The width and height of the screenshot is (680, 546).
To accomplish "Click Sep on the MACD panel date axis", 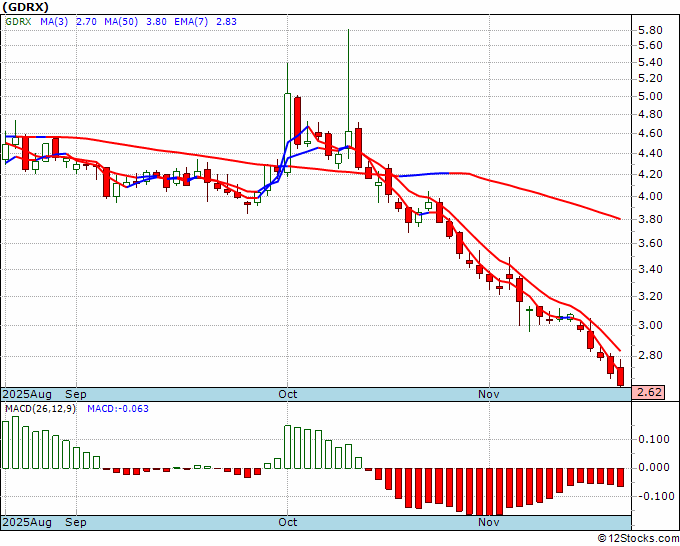I will tap(76, 522).
